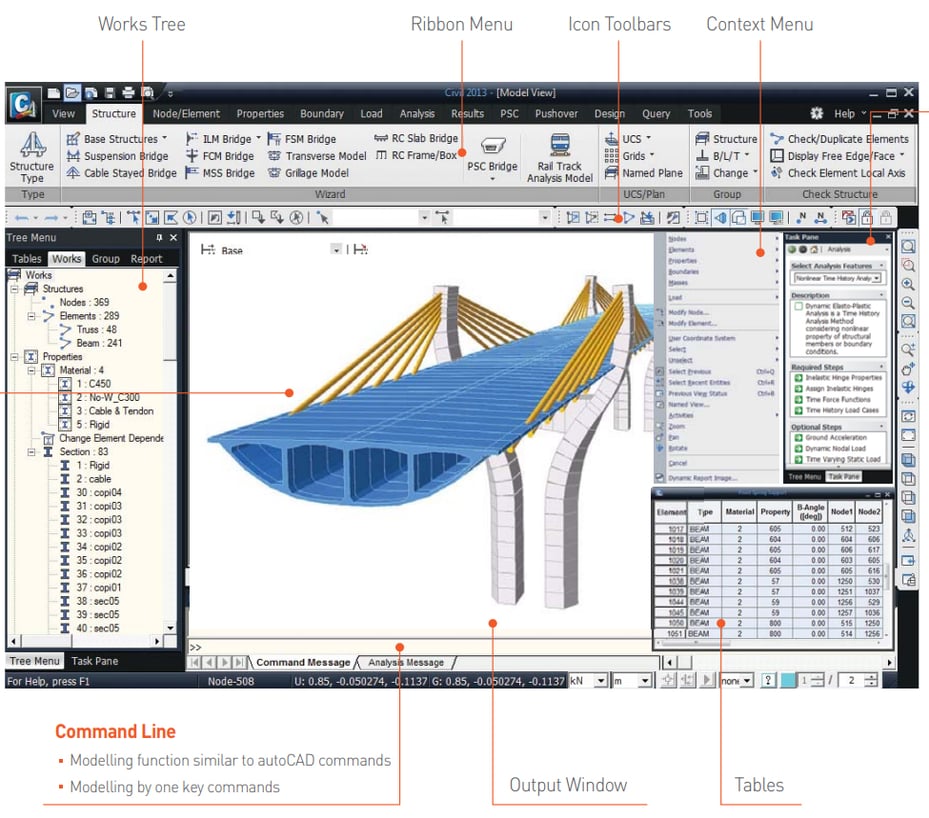The height and width of the screenshot is (818, 929).
Task: Click the Tree Menu vertical scrollbar down arrow
Action: coord(170,628)
